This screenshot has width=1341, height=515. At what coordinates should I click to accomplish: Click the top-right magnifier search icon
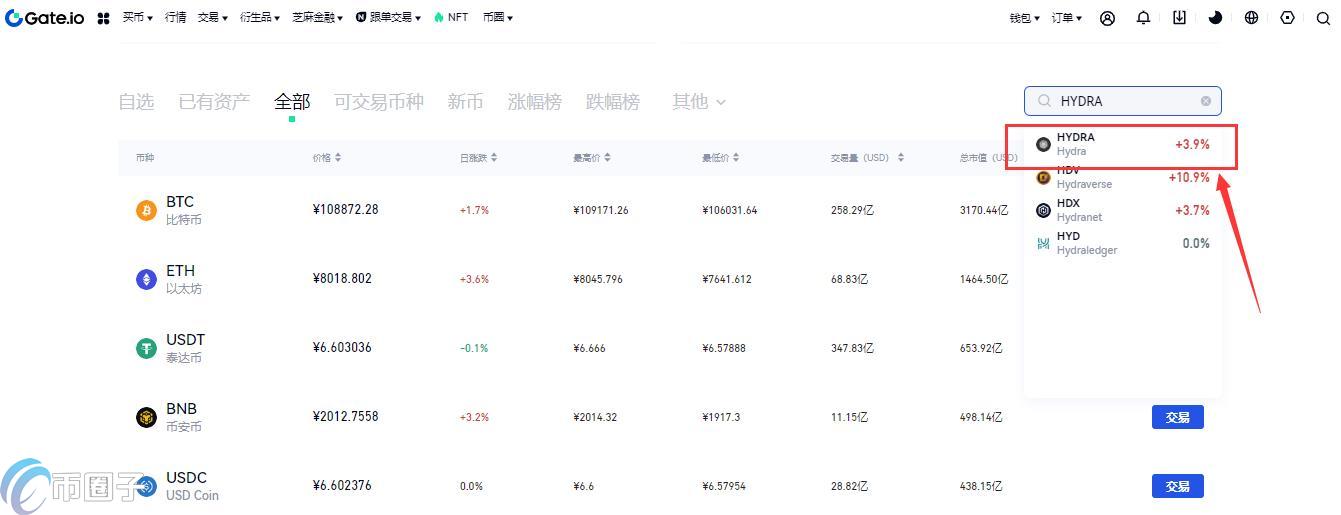coord(1323,18)
